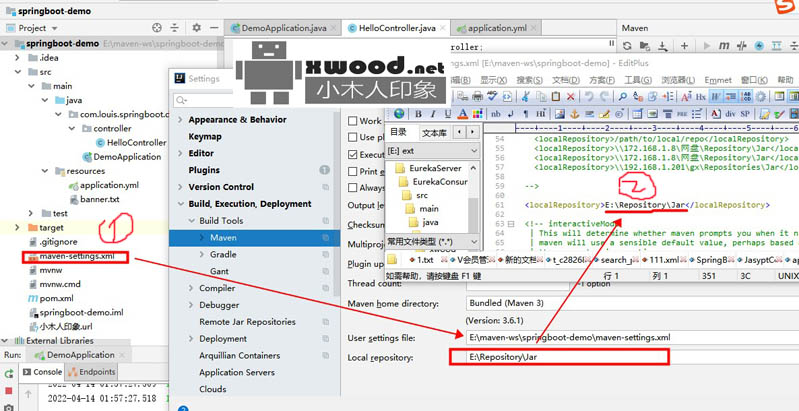Screen dimensions: 799x411
Task: Click locate target icon in Project panel
Action: pos(157,28)
